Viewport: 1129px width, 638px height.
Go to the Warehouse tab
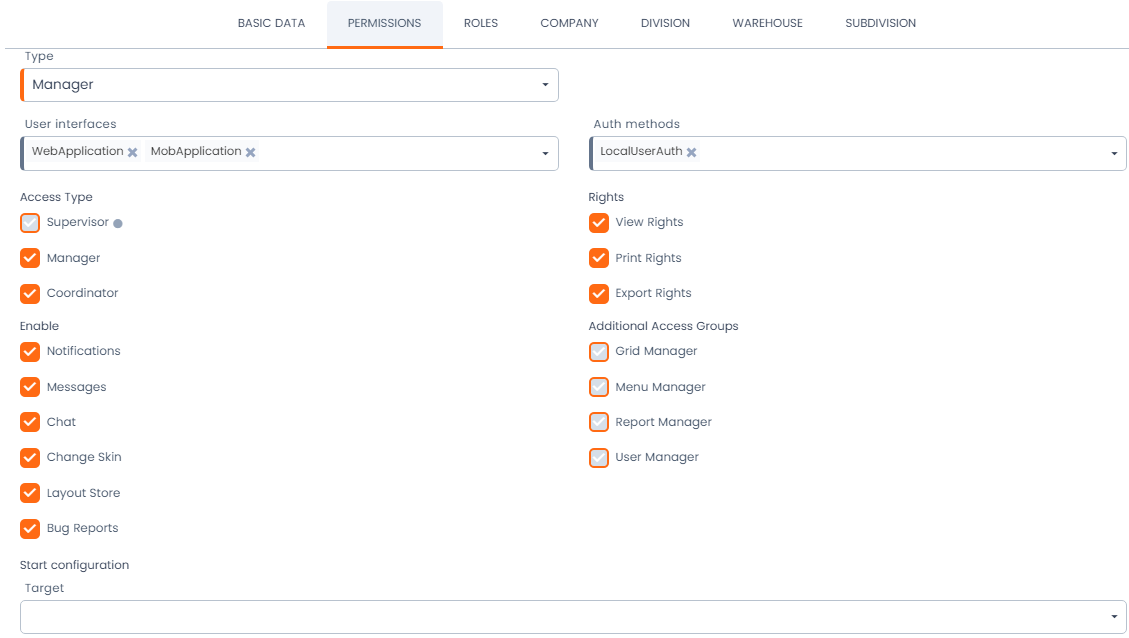point(767,23)
